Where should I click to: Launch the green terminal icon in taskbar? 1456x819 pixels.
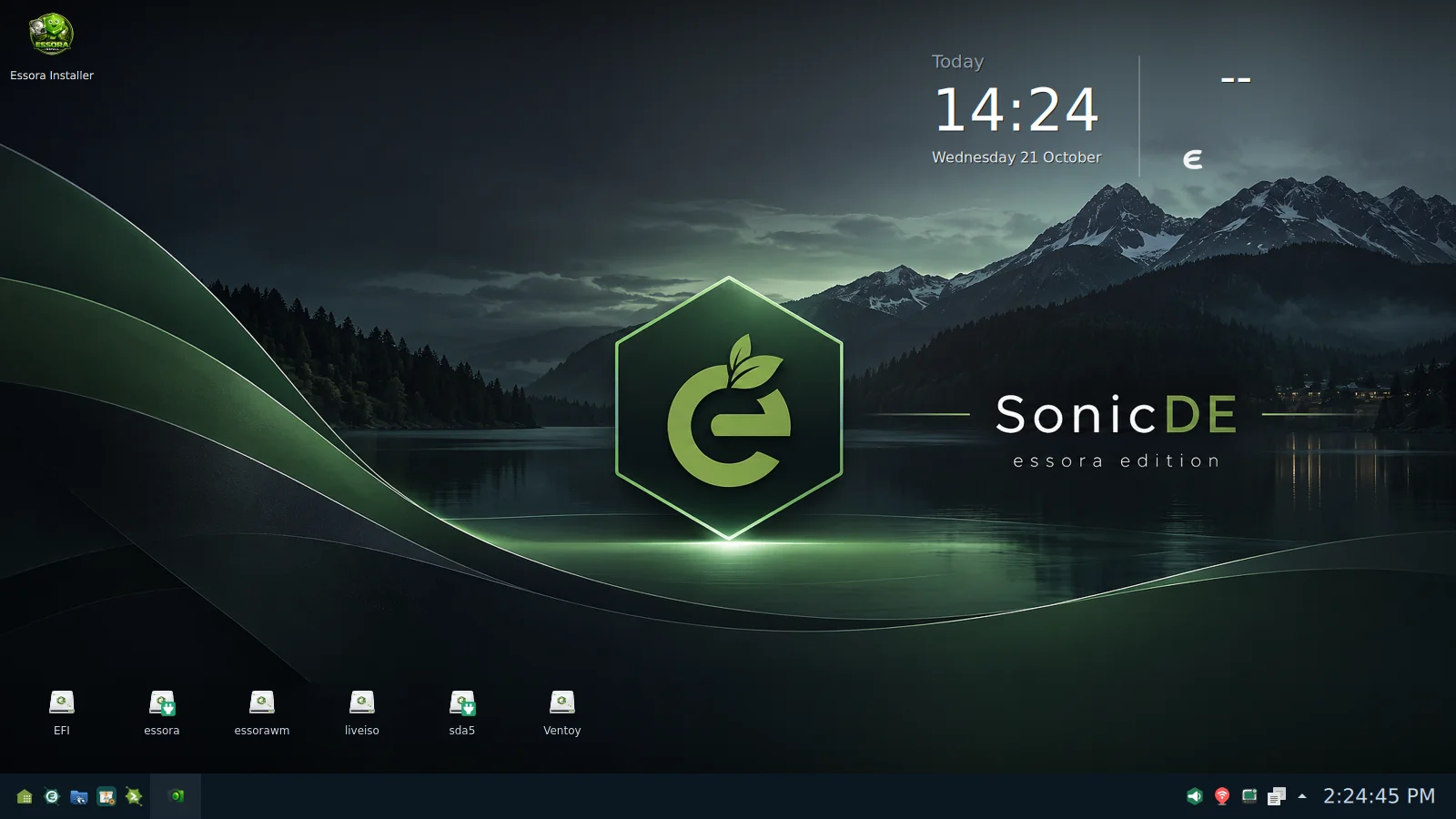click(x=134, y=796)
